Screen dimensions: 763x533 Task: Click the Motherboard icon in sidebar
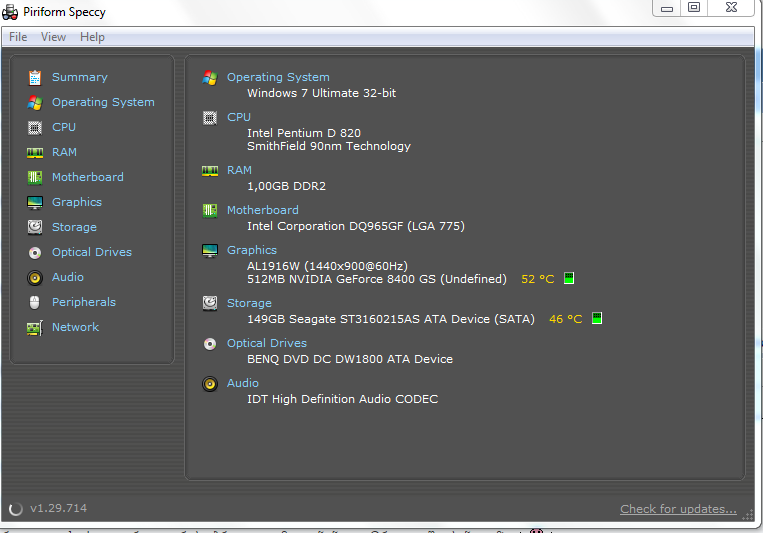[35, 178]
